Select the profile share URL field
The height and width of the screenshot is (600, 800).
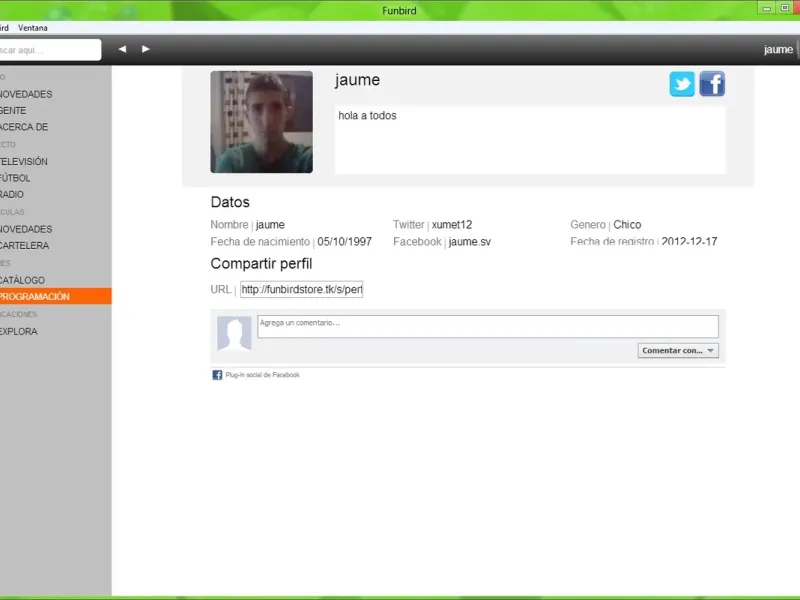(x=302, y=289)
